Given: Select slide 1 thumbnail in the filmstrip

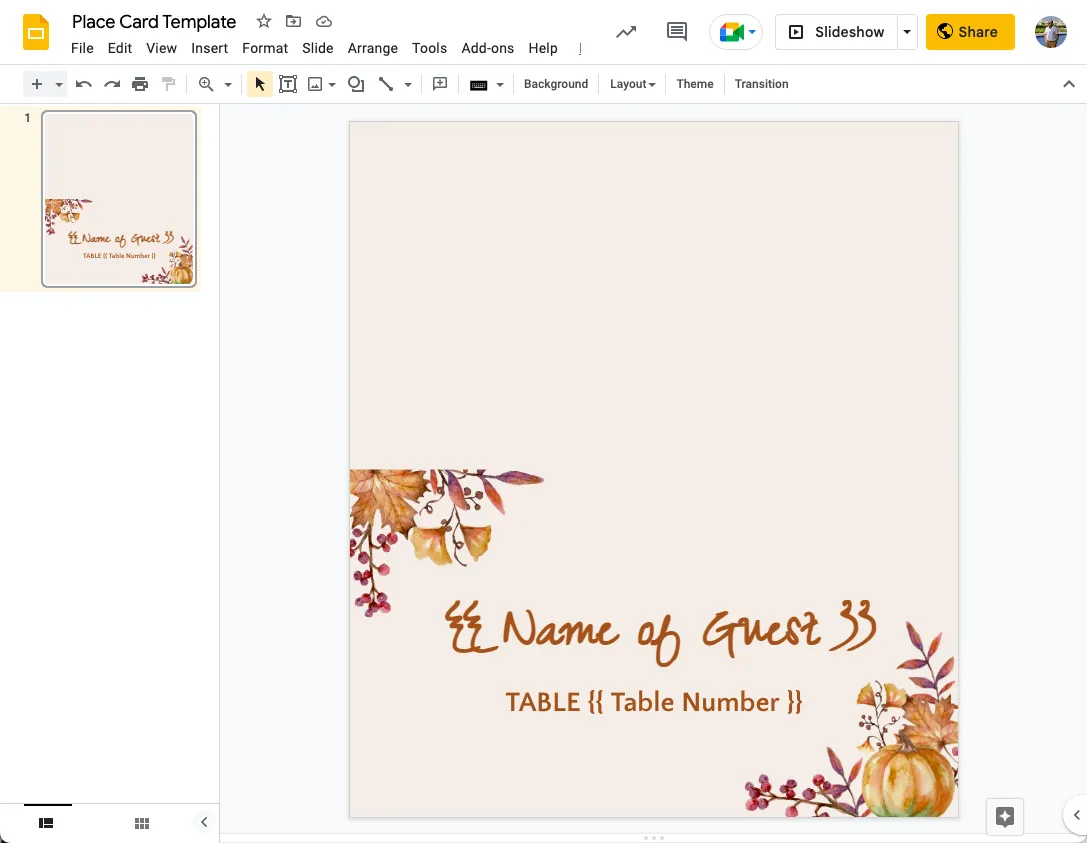Looking at the screenshot, I should coord(118,198).
